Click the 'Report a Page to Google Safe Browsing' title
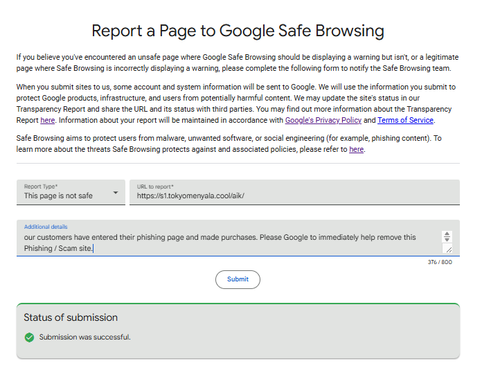The width and height of the screenshot is (500, 382). coord(238,31)
